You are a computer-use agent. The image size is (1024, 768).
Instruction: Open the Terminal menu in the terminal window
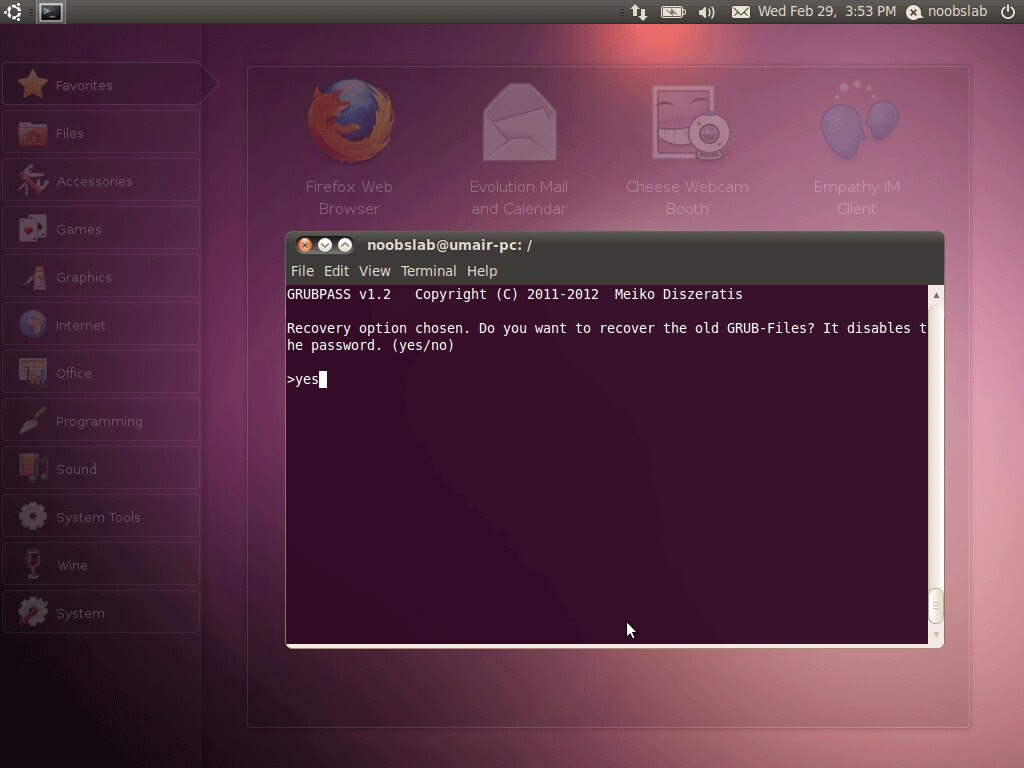[429, 270]
